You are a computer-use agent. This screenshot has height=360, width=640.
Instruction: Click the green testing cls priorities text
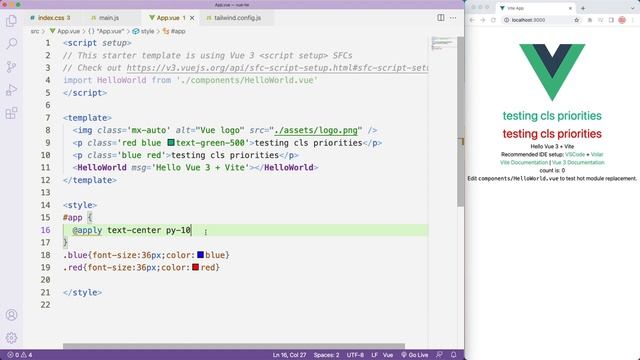tap(552, 116)
